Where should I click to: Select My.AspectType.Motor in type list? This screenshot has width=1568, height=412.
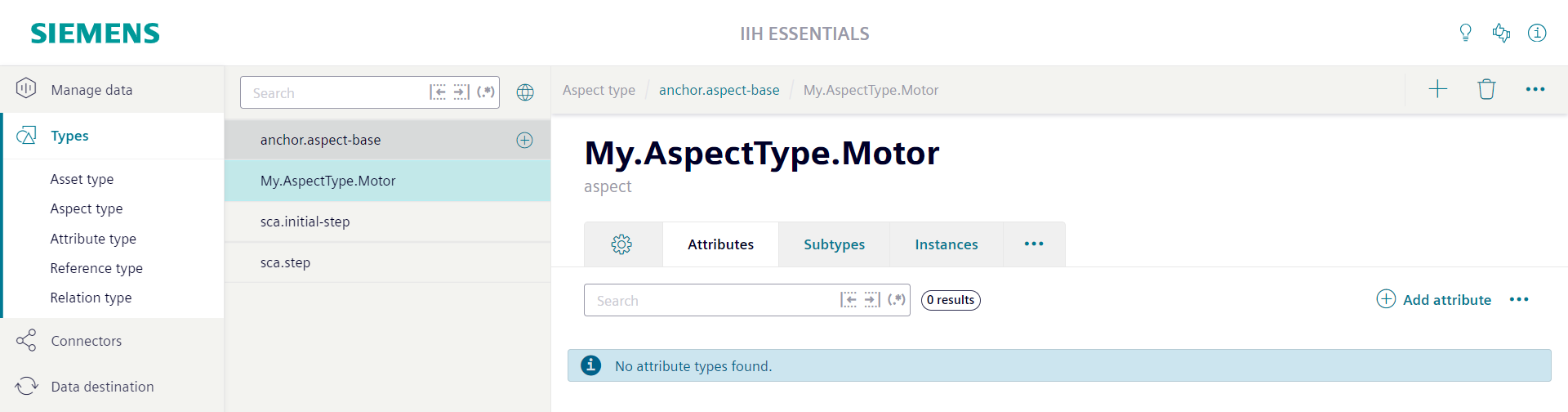coord(387,181)
